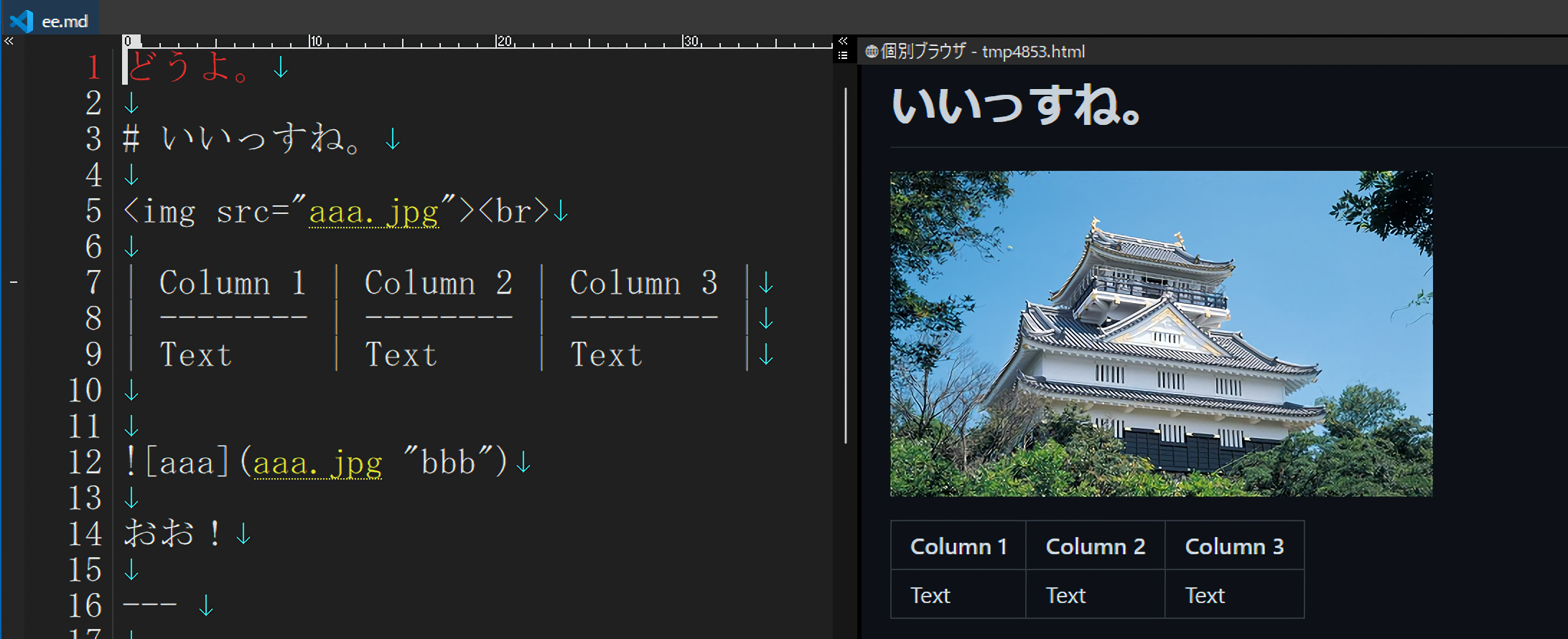Click the editor's vertical scrollbar
This screenshot has height=639, width=1568.
(846, 266)
